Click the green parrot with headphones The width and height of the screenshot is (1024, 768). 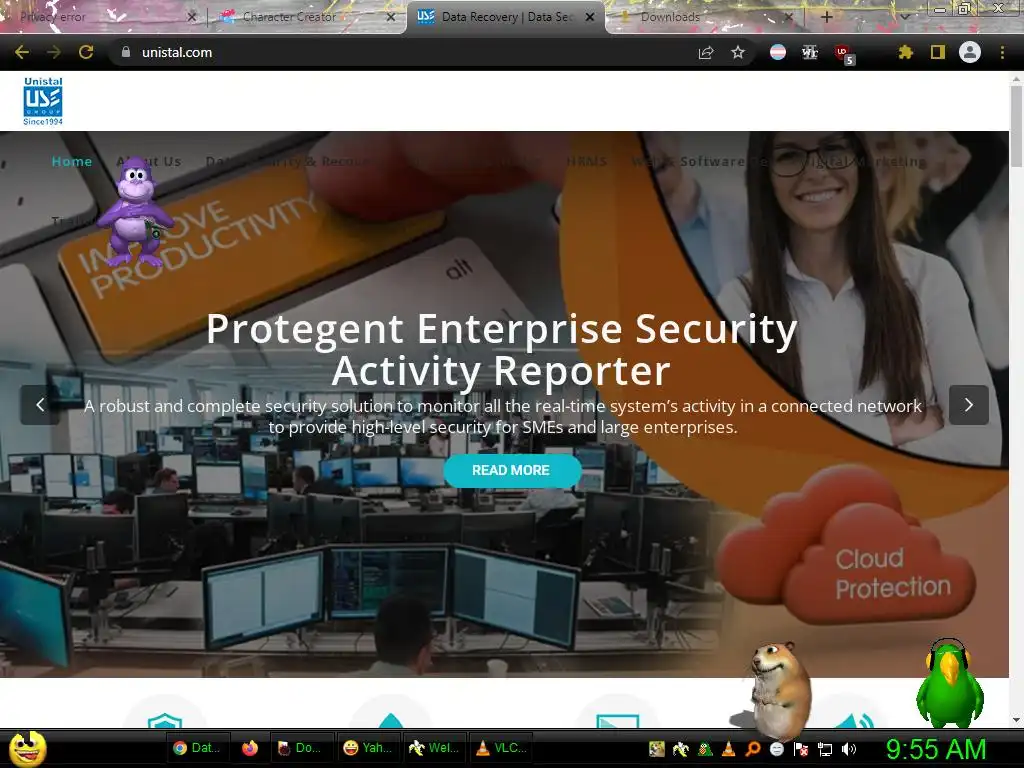click(950, 684)
